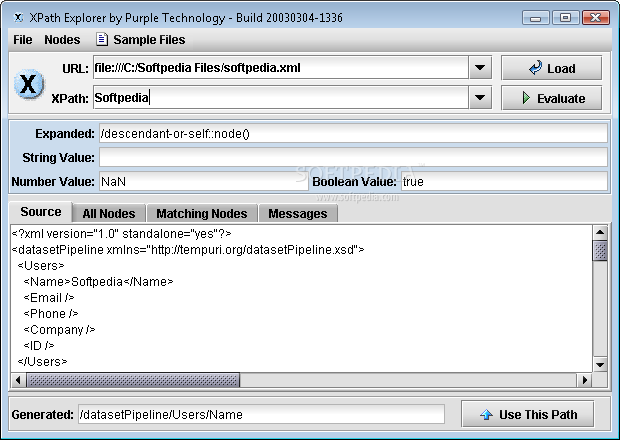
Task: Open the Sample Files menu
Action: pyautogui.click(x=141, y=40)
